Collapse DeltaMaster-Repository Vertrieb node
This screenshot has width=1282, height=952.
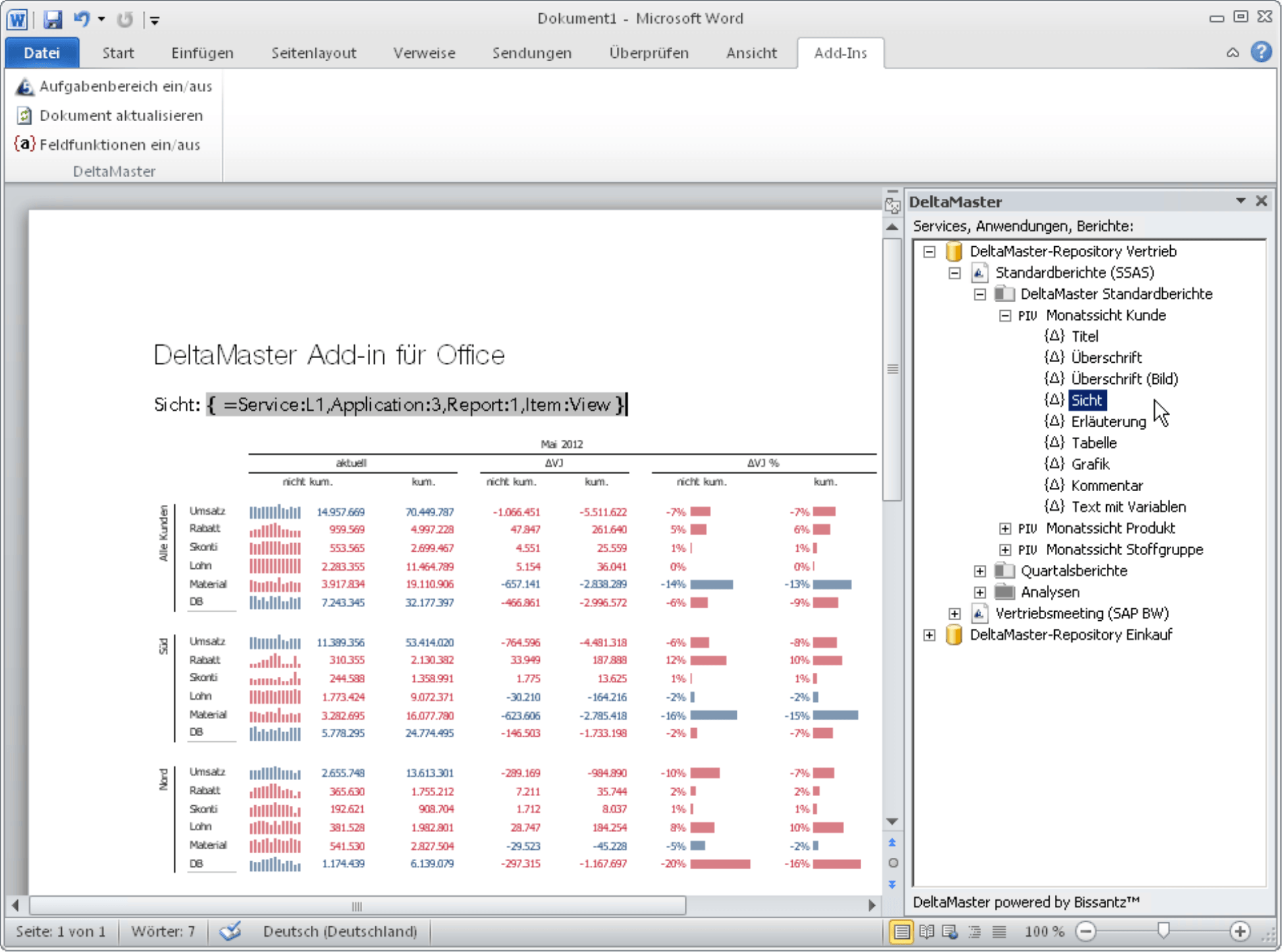929,251
